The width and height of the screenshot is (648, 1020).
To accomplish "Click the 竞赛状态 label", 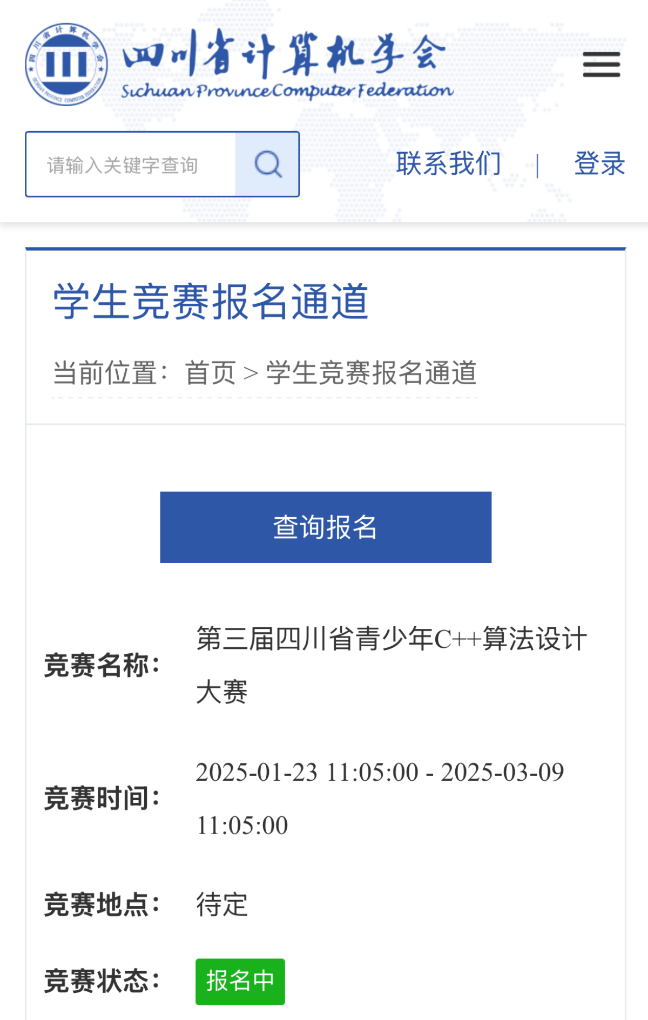I will 102,981.
